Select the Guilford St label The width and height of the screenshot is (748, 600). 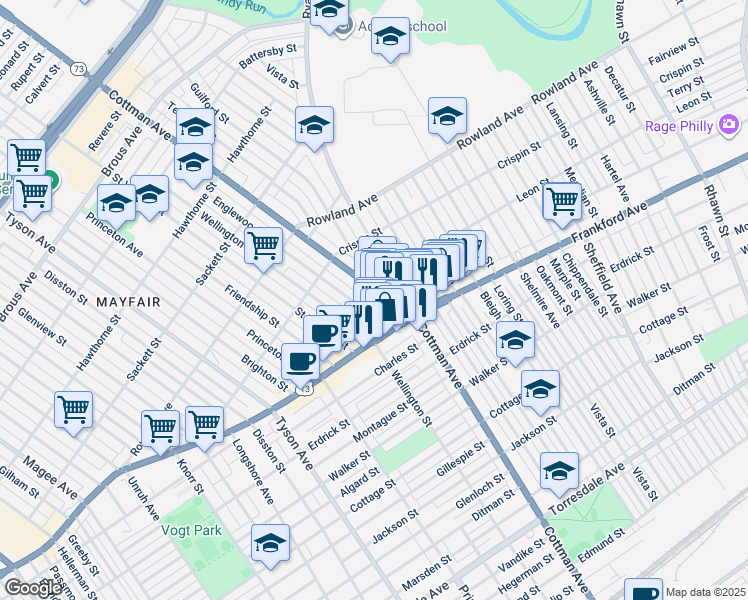tap(210, 103)
